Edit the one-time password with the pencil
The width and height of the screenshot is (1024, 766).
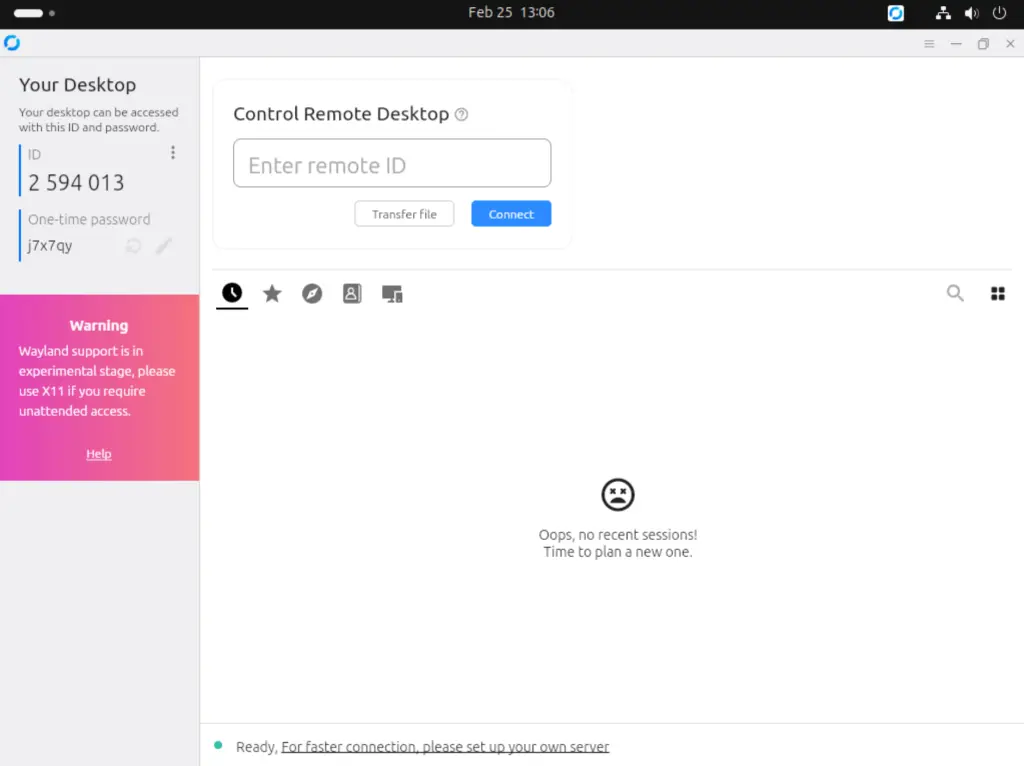[x=164, y=245]
